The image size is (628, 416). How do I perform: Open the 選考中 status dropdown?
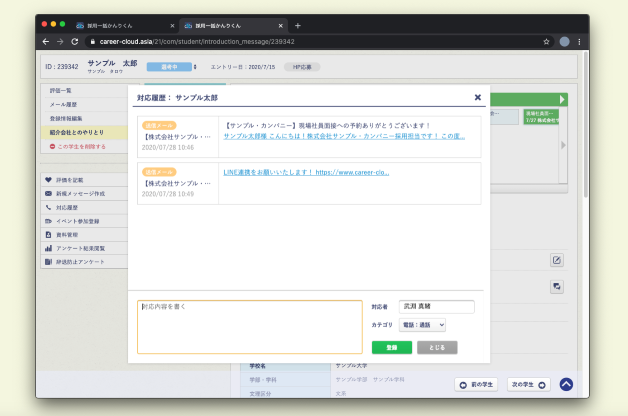pyautogui.click(x=172, y=66)
